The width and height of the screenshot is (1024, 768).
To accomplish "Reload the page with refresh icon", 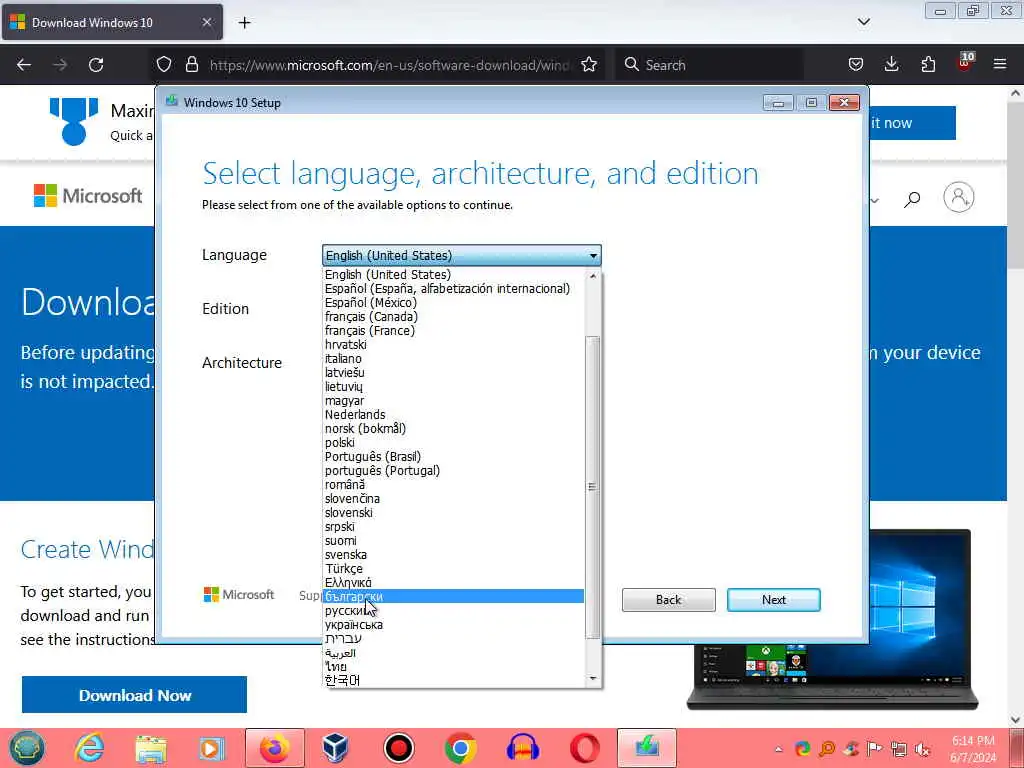I will point(96,65).
